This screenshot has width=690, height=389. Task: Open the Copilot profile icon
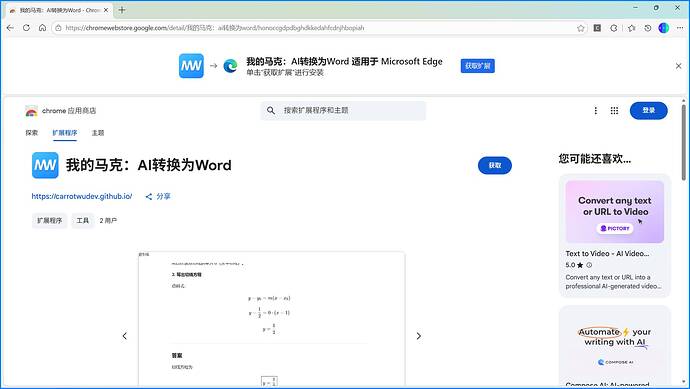click(x=664, y=28)
